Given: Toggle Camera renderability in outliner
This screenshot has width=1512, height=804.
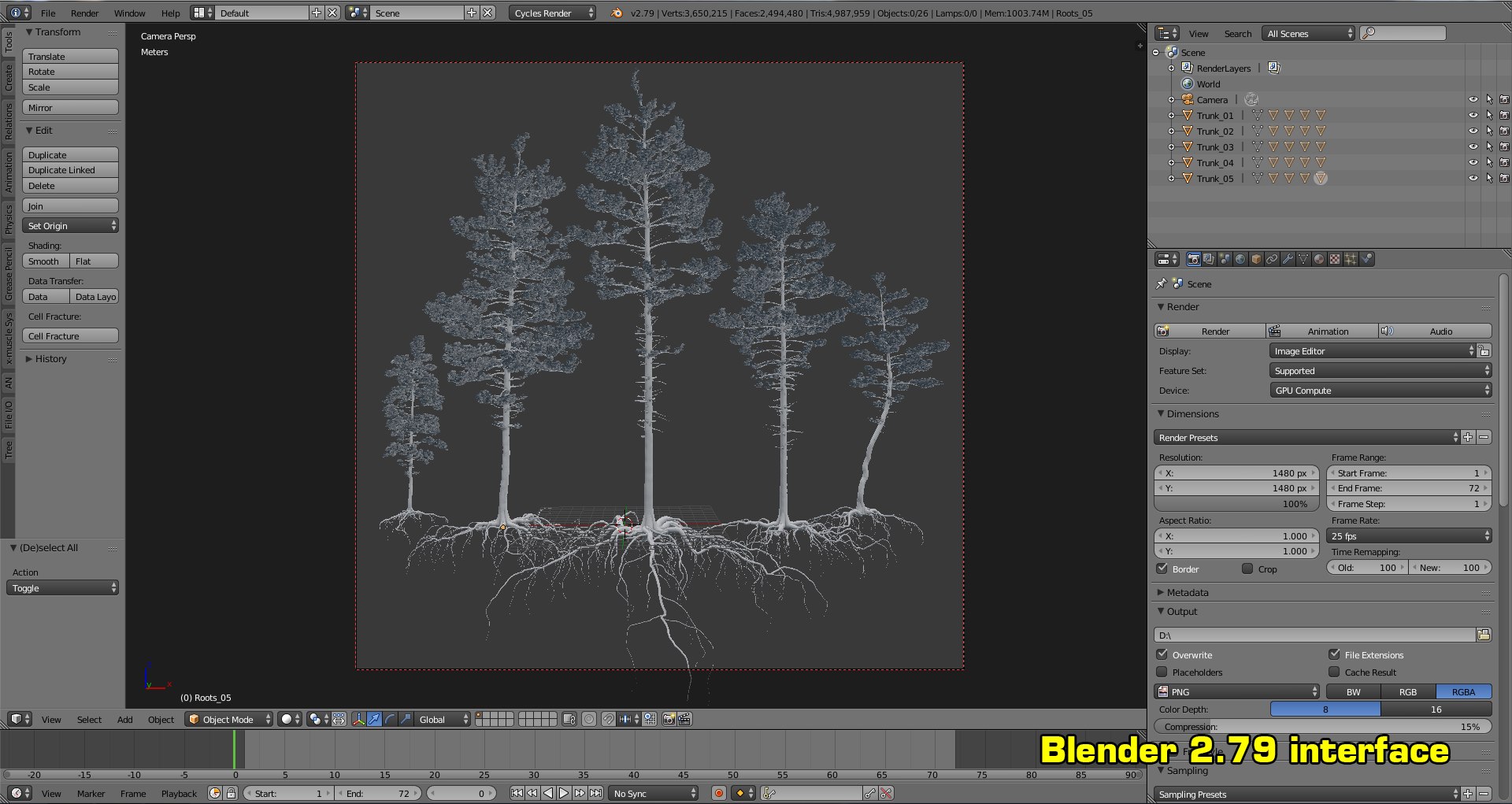Looking at the screenshot, I should [x=1504, y=100].
